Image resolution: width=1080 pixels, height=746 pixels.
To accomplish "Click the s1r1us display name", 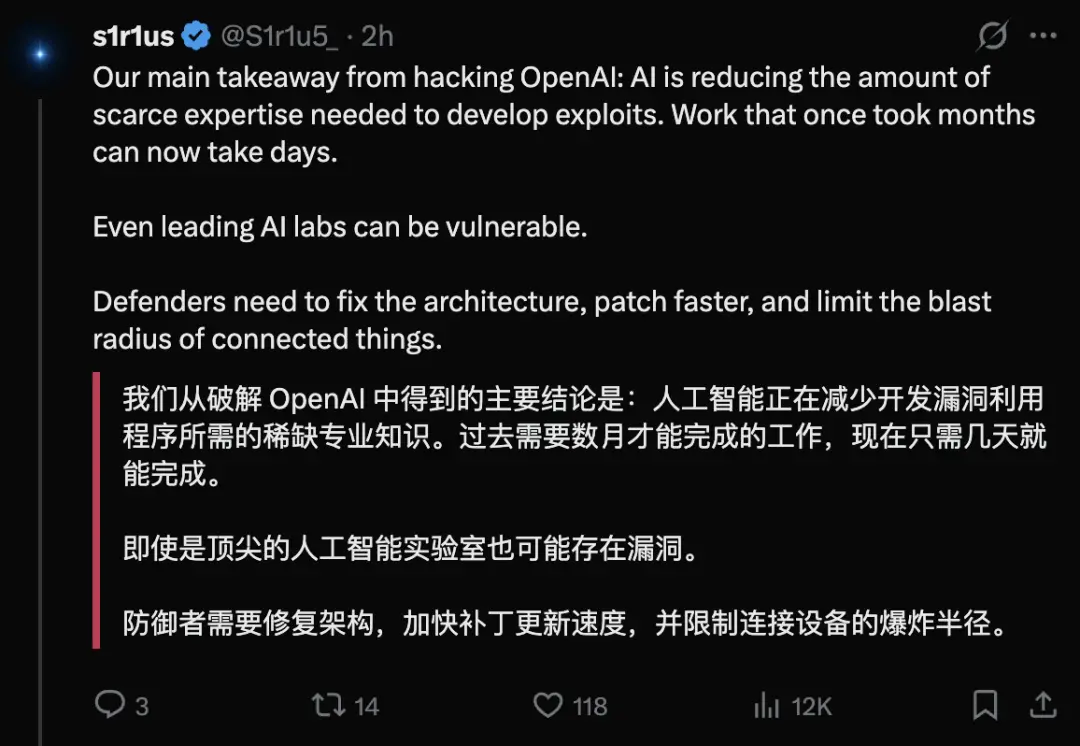I will click(x=133, y=37).
